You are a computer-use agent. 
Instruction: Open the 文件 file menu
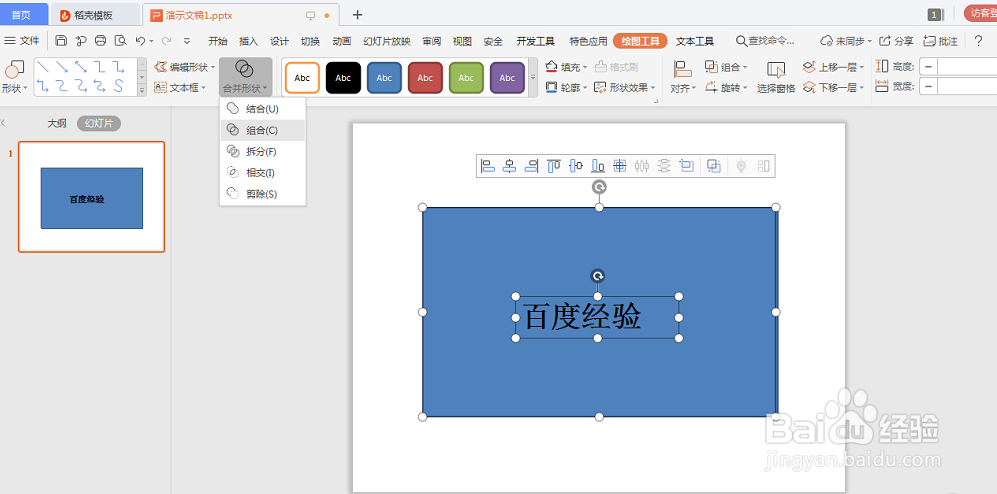click(x=22, y=41)
